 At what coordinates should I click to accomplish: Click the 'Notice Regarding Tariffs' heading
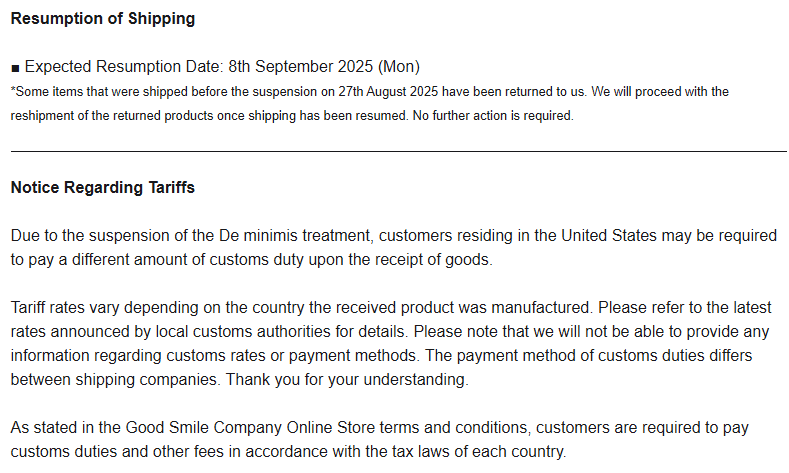[103, 187]
